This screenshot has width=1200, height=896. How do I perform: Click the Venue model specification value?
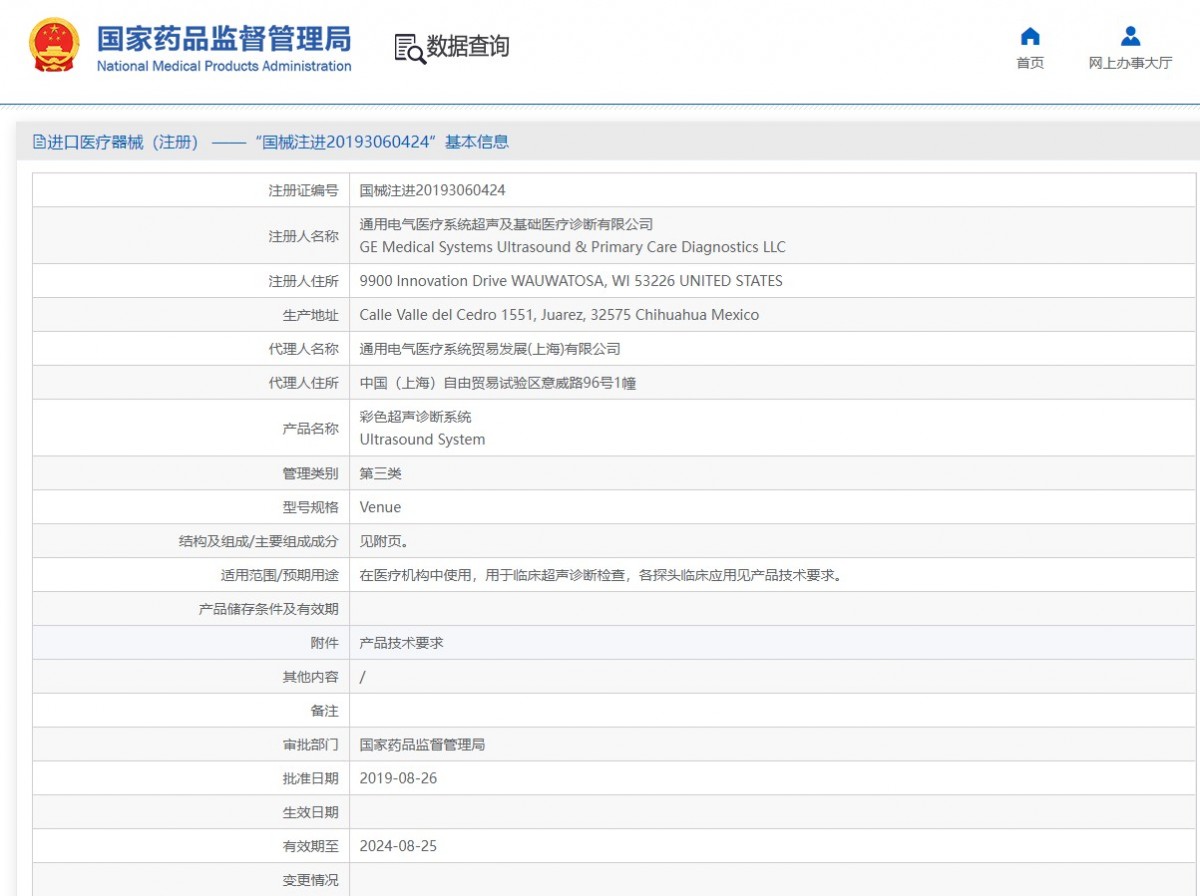click(x=380, y=507)
